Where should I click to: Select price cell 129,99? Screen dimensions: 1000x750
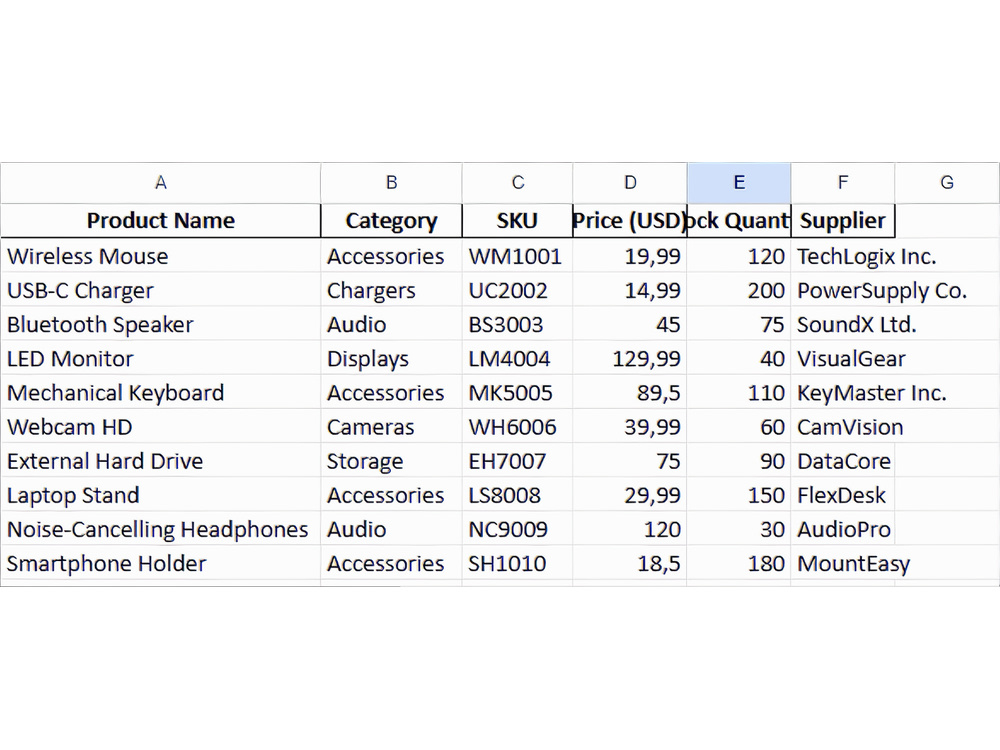[630, 359]
